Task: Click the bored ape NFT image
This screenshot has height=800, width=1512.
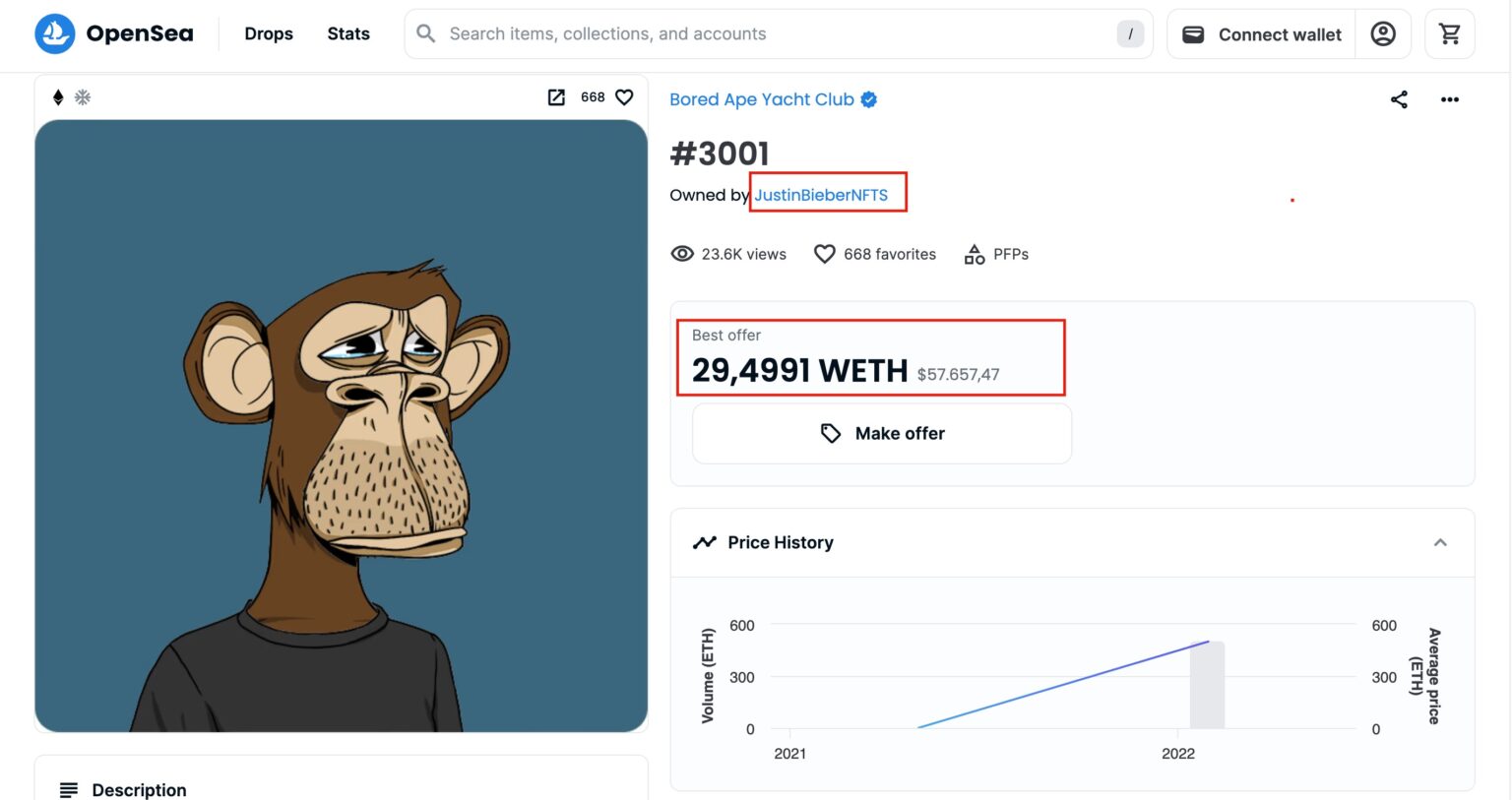Action: [341, 426]
